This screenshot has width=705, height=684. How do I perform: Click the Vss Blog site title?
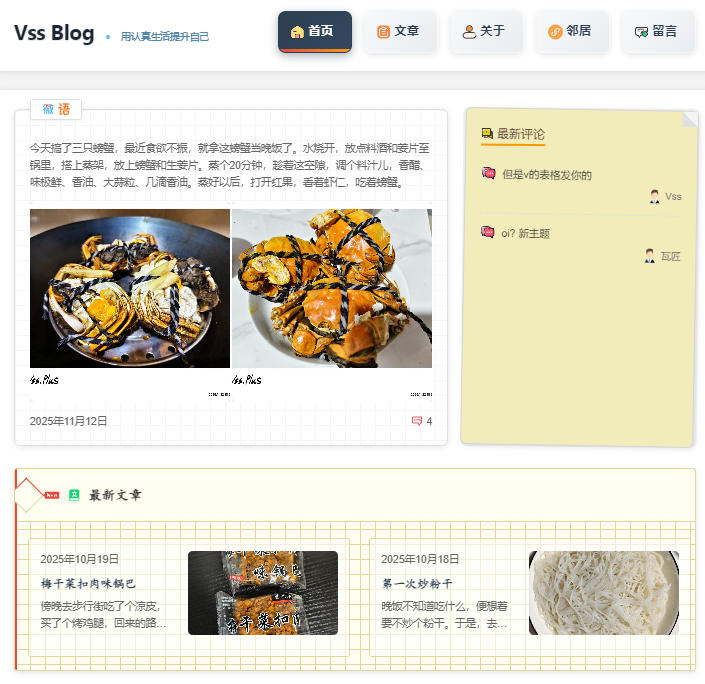click(x=54, y=33)
